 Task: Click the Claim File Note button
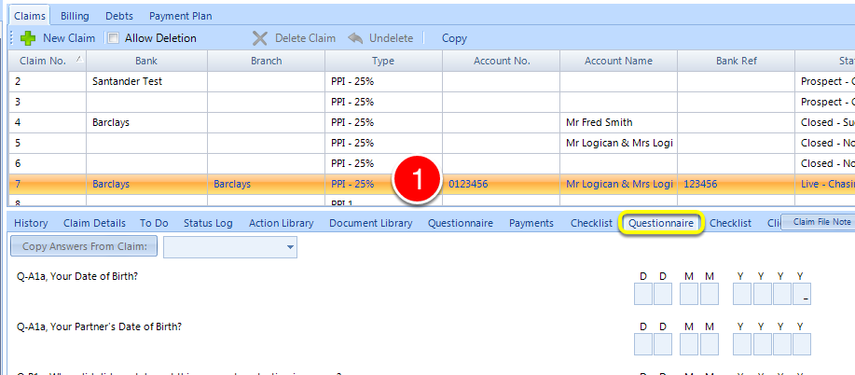coord(818,222)
